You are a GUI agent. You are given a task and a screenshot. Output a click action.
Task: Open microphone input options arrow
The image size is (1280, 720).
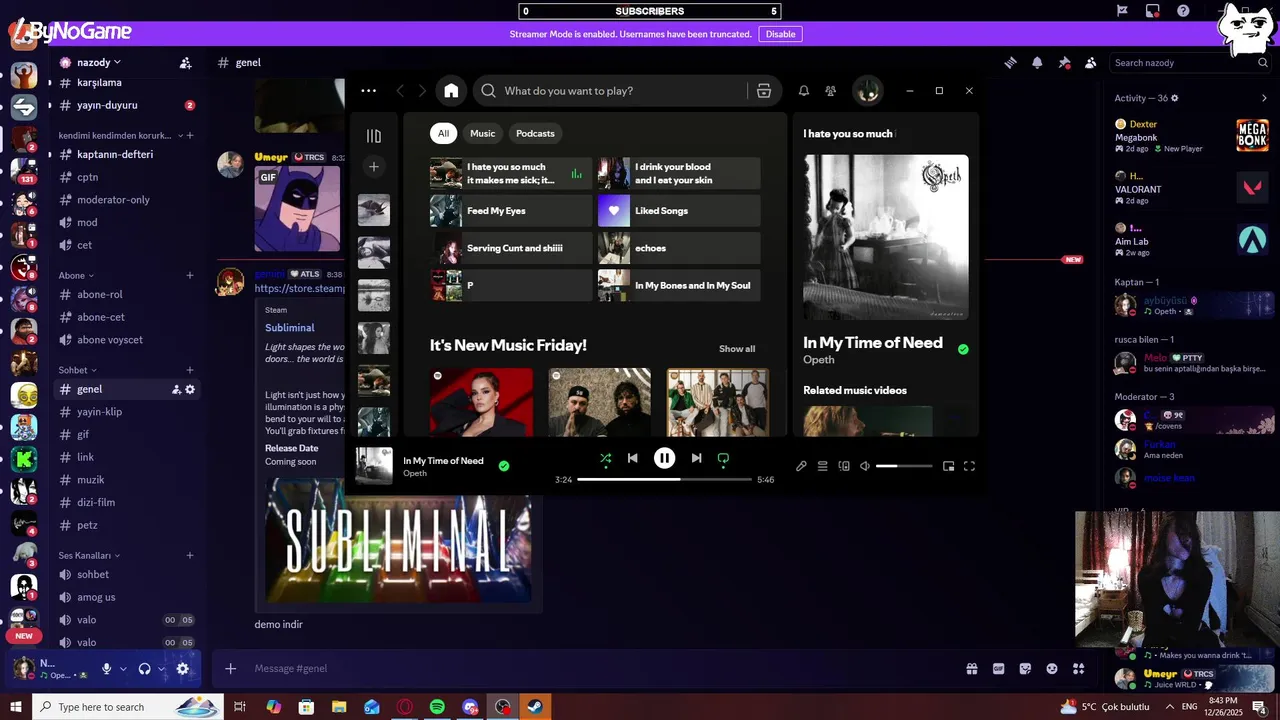123,669
